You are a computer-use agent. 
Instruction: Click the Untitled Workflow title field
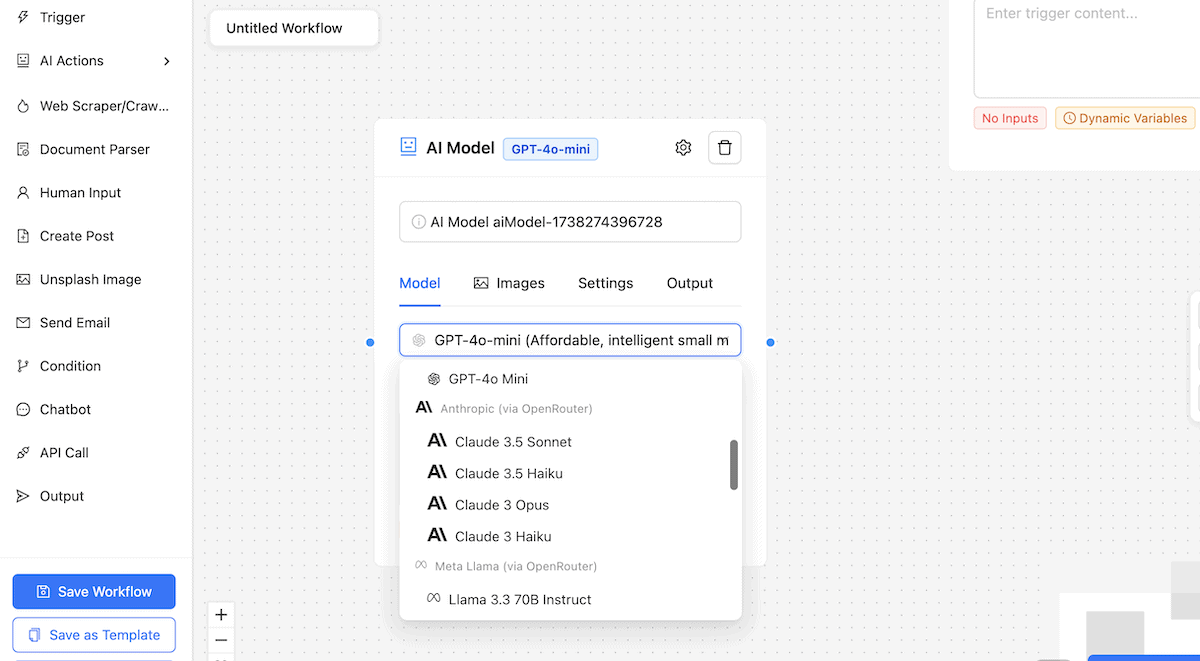point(294,28)
